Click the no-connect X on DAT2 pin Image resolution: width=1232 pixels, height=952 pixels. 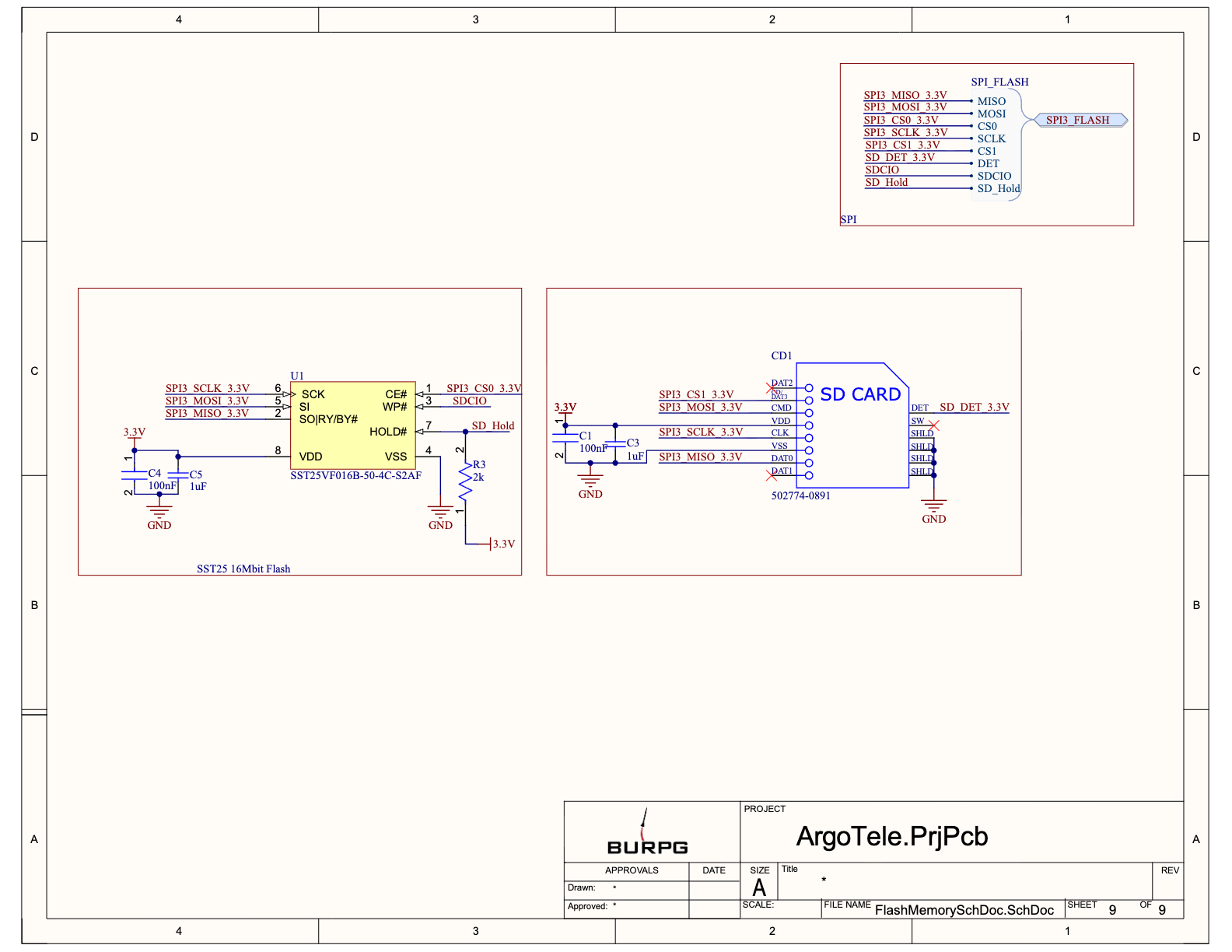click(x=772, y=387)
